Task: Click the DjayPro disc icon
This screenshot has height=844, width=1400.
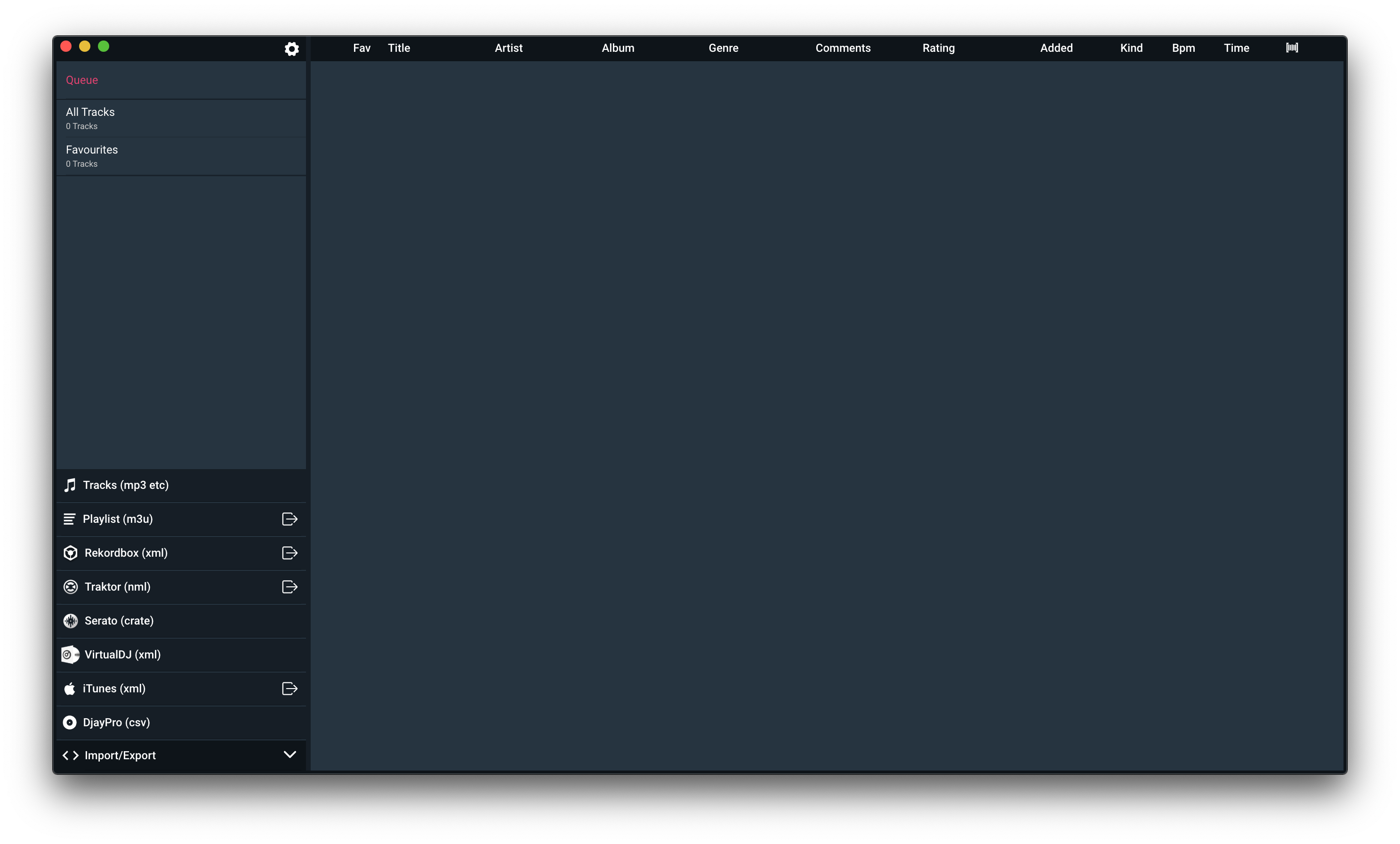Action: (69, 722)
